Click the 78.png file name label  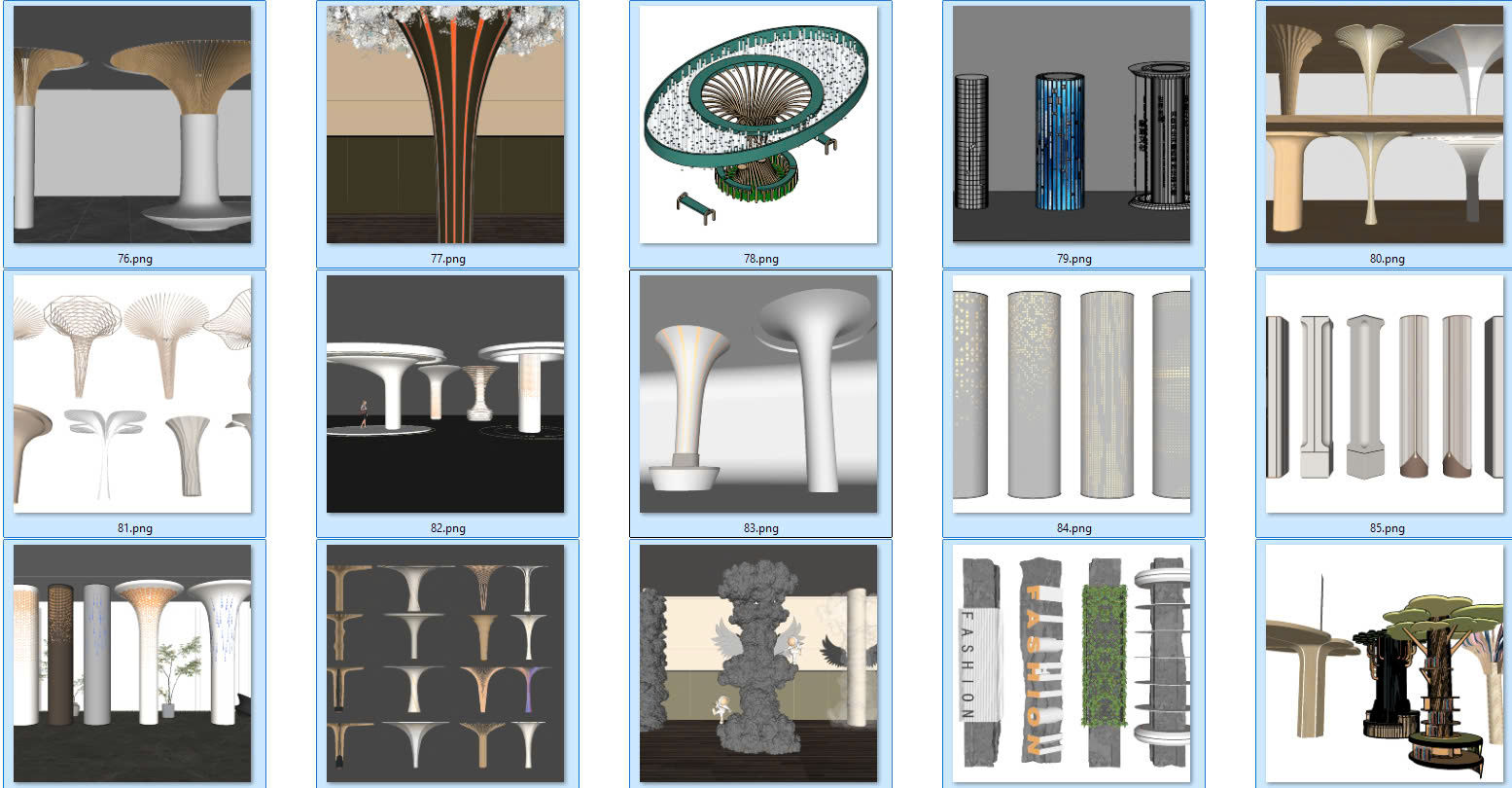click(760, 259)
